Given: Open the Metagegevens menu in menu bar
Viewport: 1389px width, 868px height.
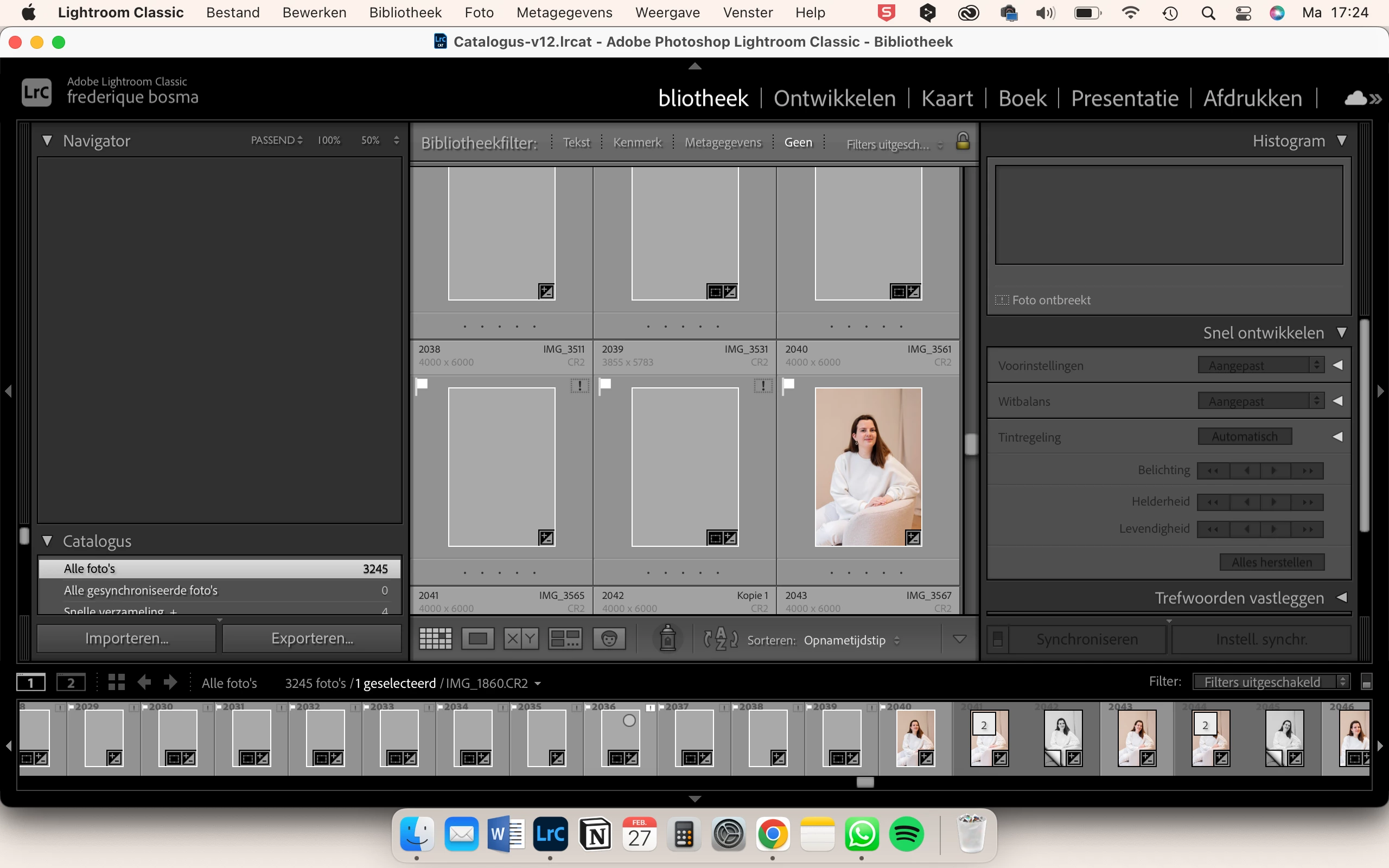Looking at the screenshot, I should (x=564, y=12).
